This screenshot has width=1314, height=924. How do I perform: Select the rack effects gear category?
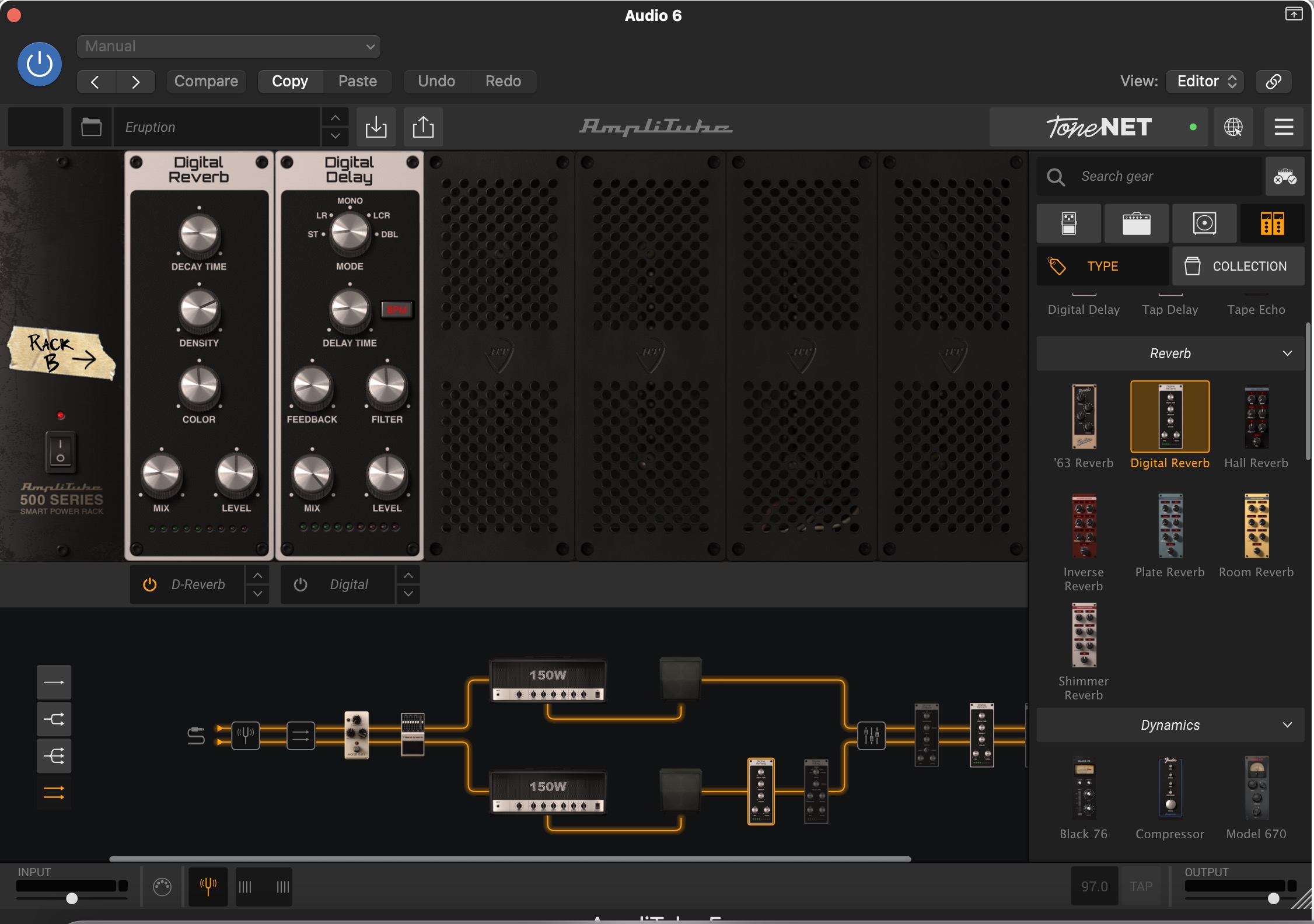point(1272,223)
